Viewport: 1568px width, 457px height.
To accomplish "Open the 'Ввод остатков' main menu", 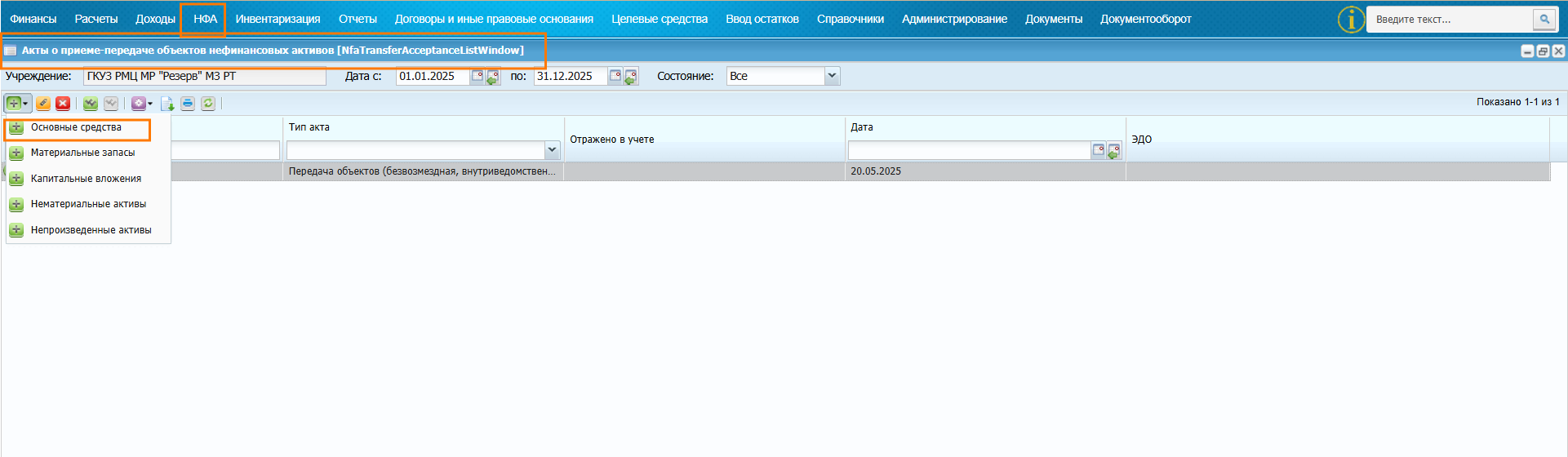I will point(762,19).
